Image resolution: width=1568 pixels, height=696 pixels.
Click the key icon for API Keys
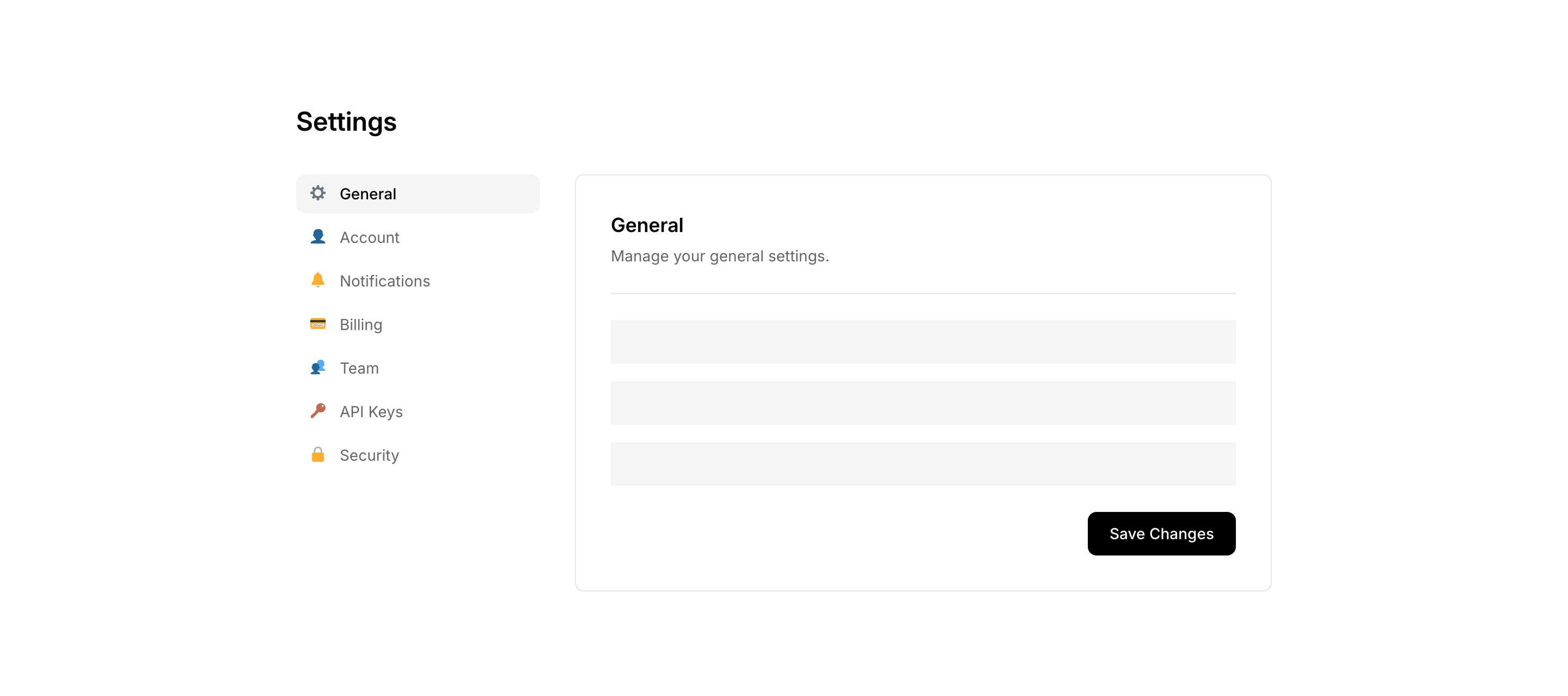pos(318,411)
